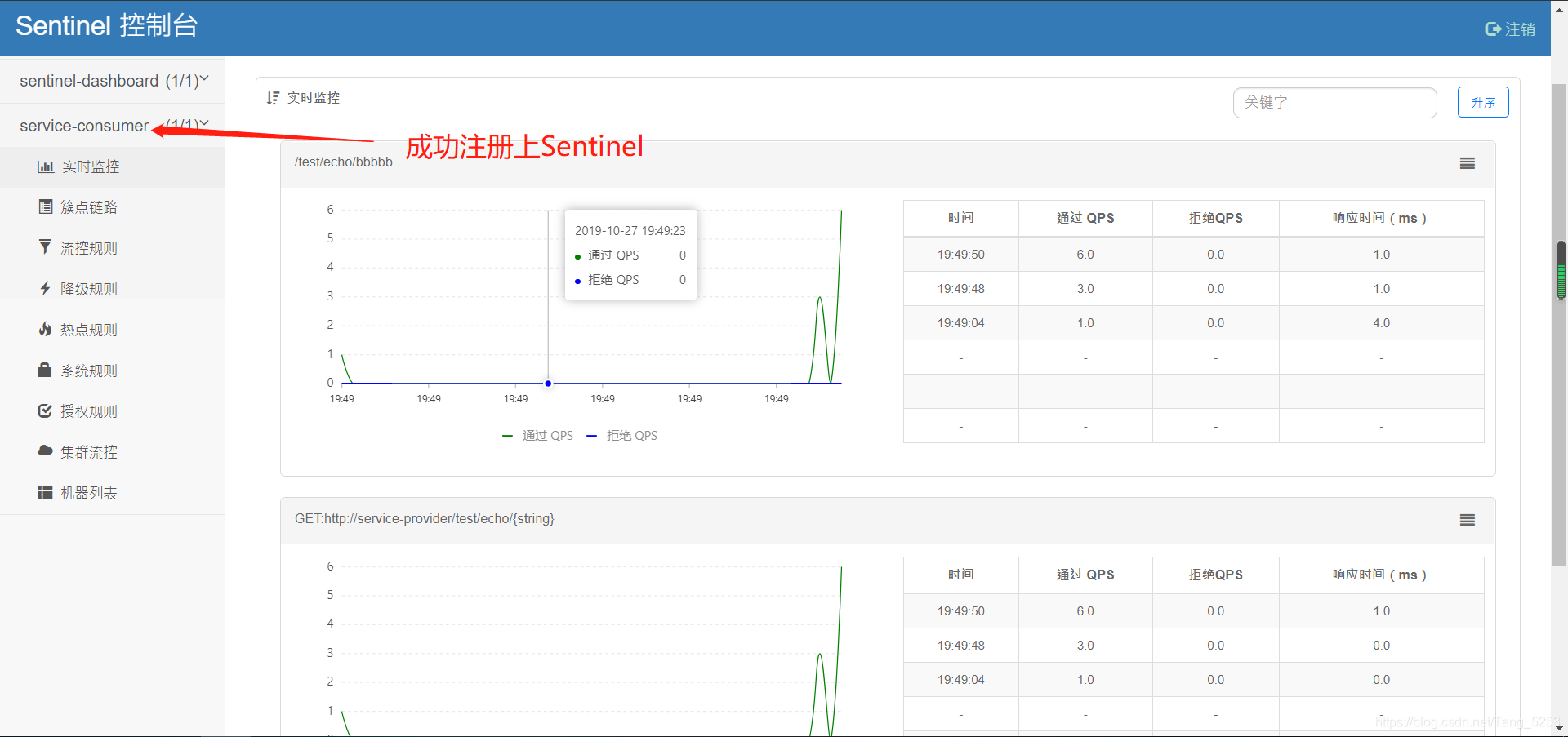Click 通过 QPS value 6.0 in first table
This screenshot has width=1568, height=737.
click(1085, 255)
